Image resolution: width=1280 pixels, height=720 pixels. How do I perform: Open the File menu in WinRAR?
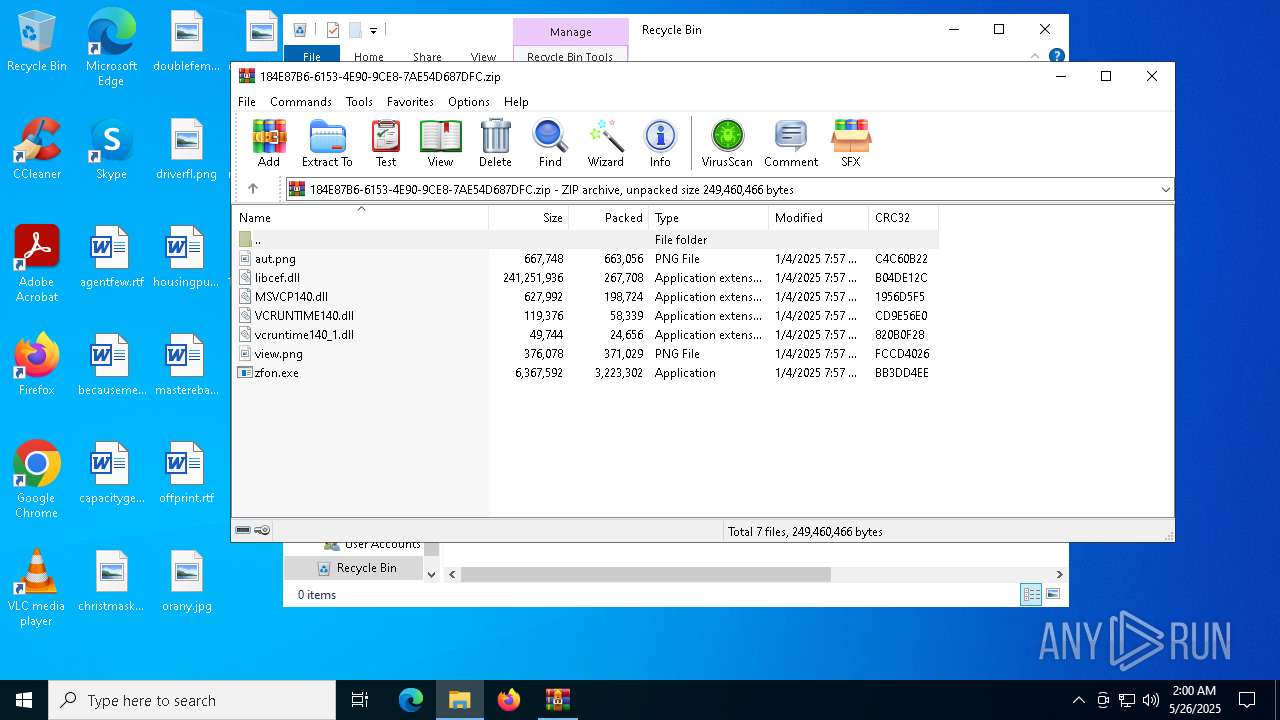[247, 102]
